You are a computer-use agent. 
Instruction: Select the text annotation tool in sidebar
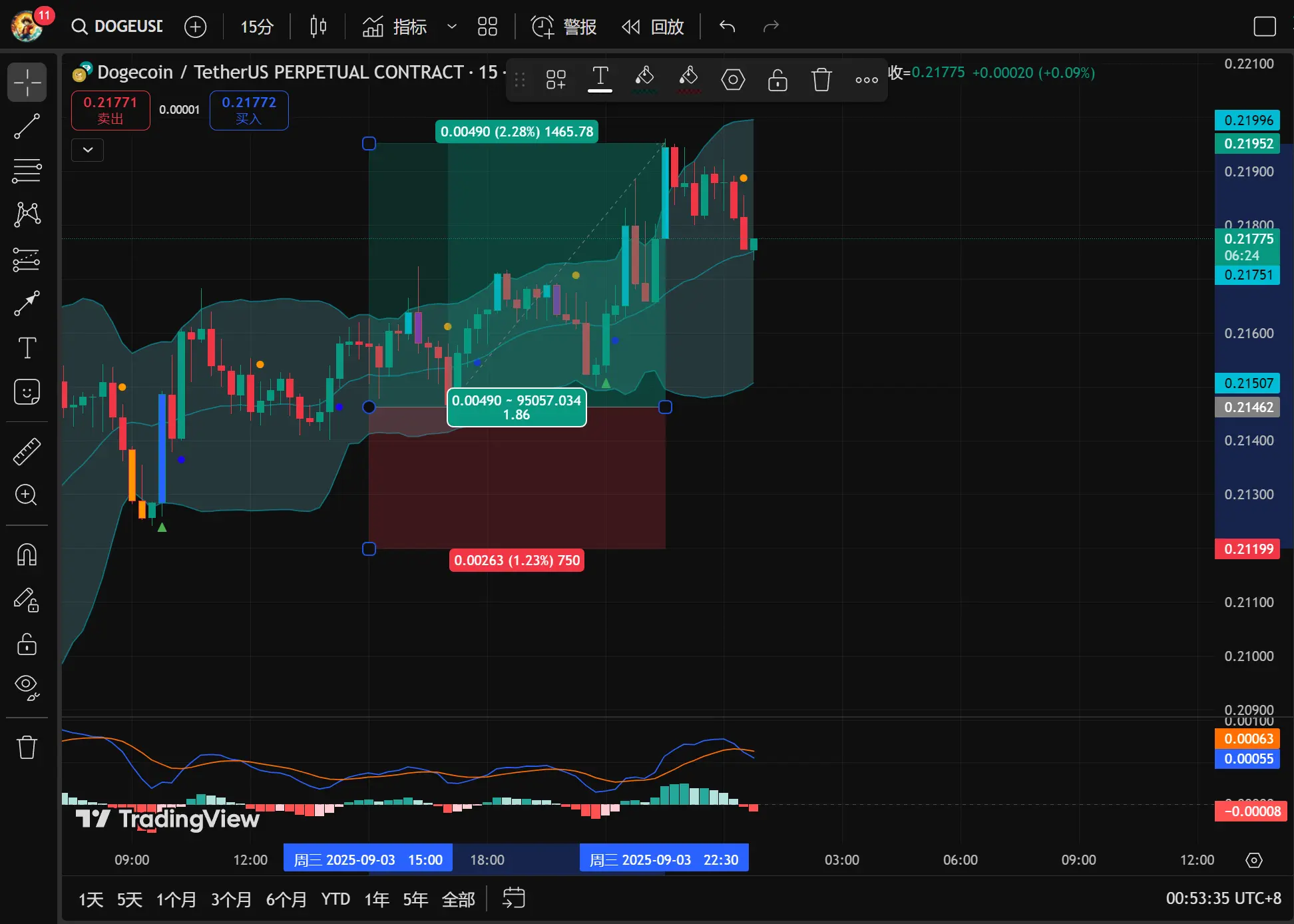pyautogui.click(x=27, y=347)
